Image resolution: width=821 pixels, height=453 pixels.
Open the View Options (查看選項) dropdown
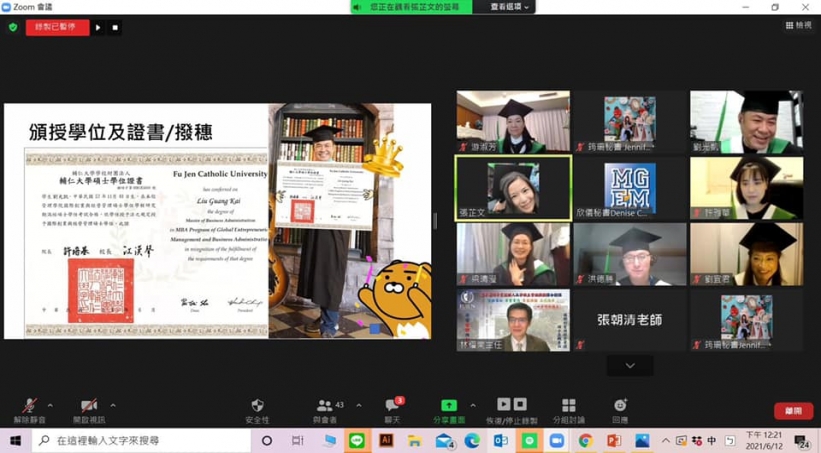[511, 7]
